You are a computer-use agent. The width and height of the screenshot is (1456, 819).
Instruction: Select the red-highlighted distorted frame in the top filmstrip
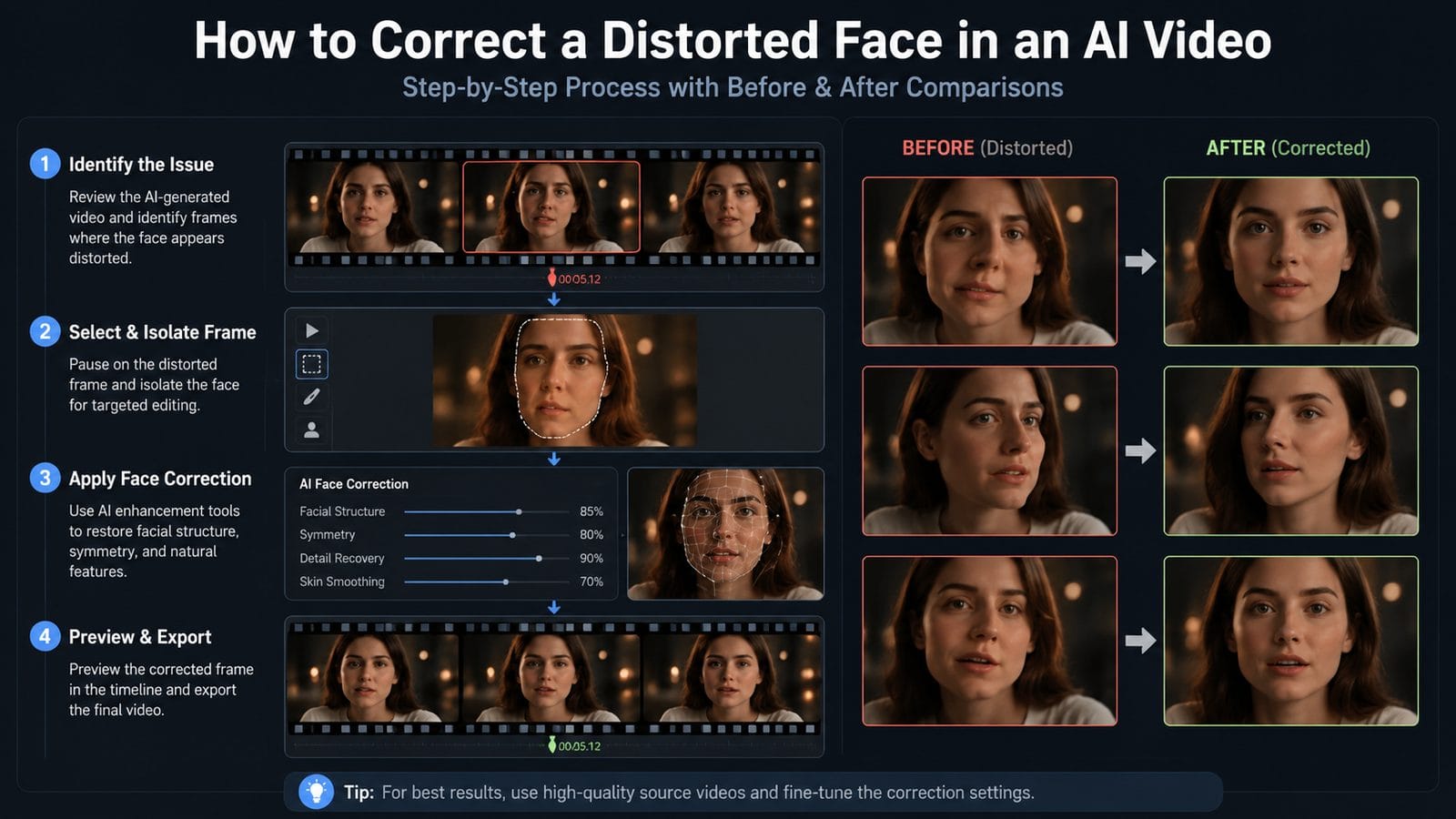551,207
